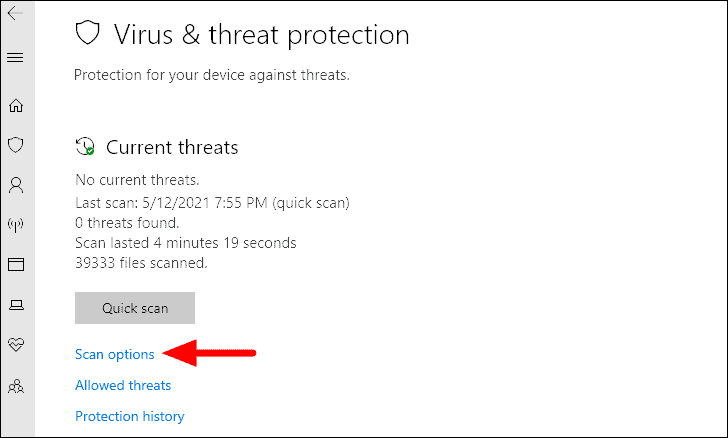Open the hamburger navigation menu
Viewport: 728px width, 438px height.
coord(15,58)
